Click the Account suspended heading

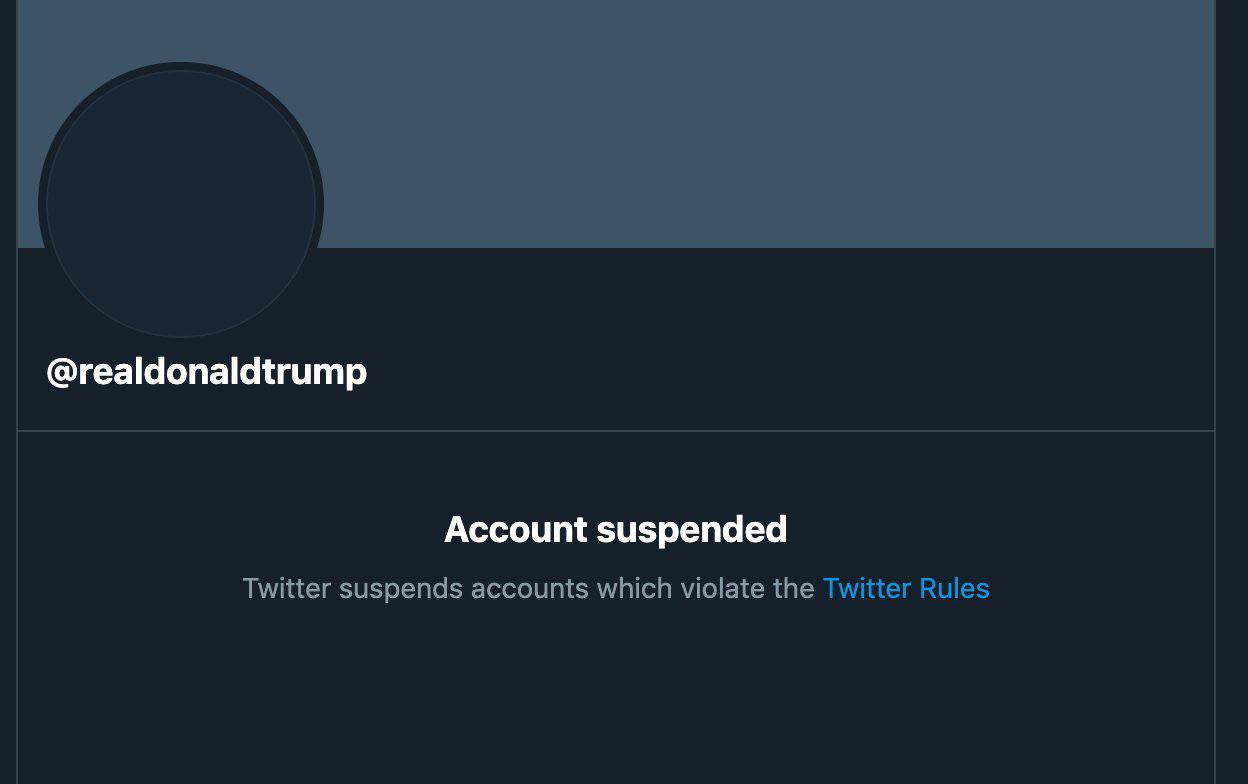coord(617,529)
